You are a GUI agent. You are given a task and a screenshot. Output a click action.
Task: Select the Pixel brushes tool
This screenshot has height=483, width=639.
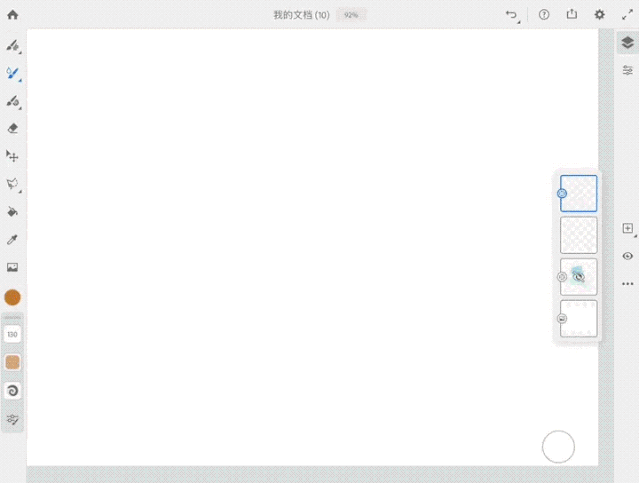[x=13, y=45]
